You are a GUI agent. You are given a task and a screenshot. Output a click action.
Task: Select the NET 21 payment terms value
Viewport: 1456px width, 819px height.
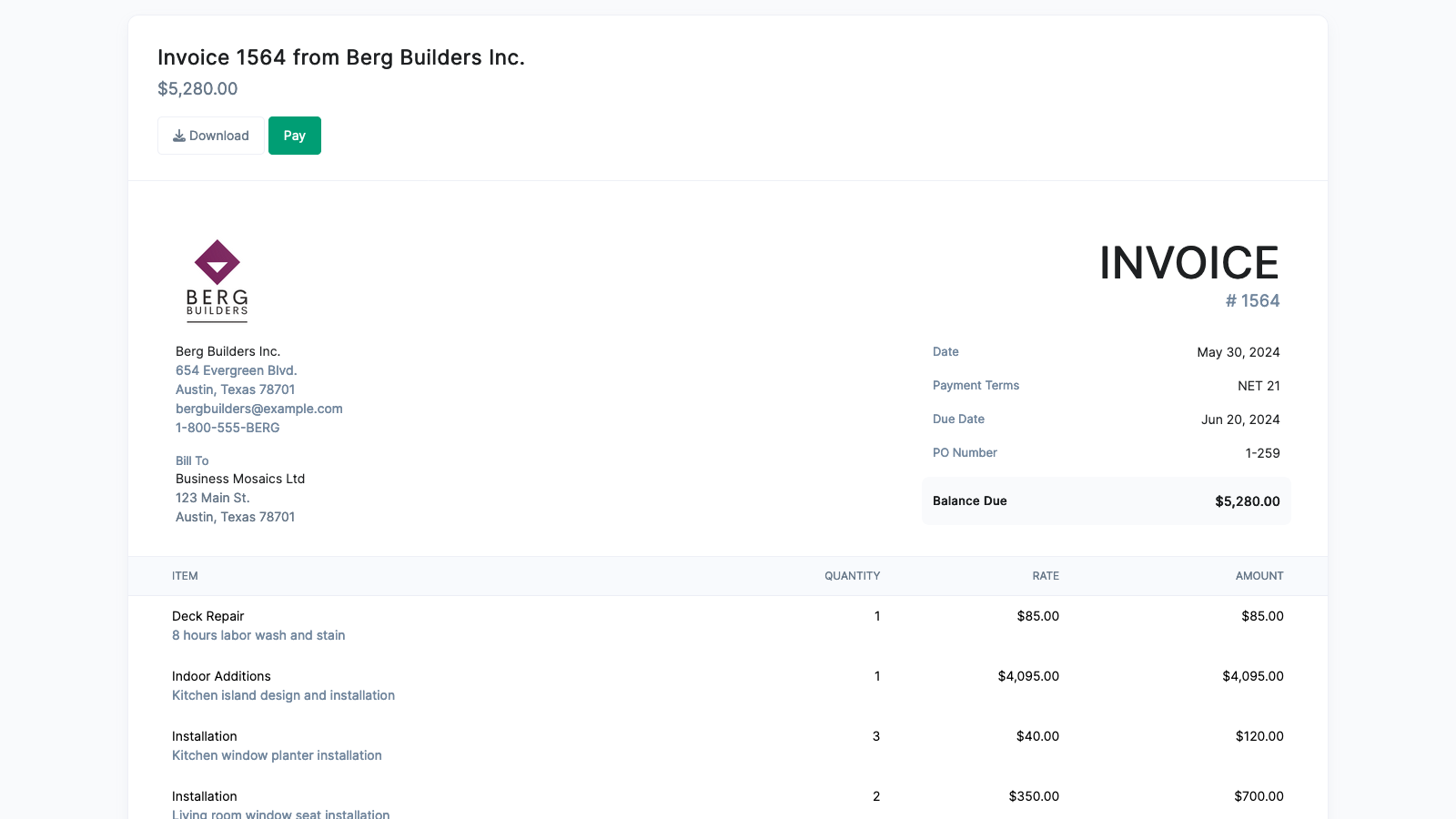1259,385
